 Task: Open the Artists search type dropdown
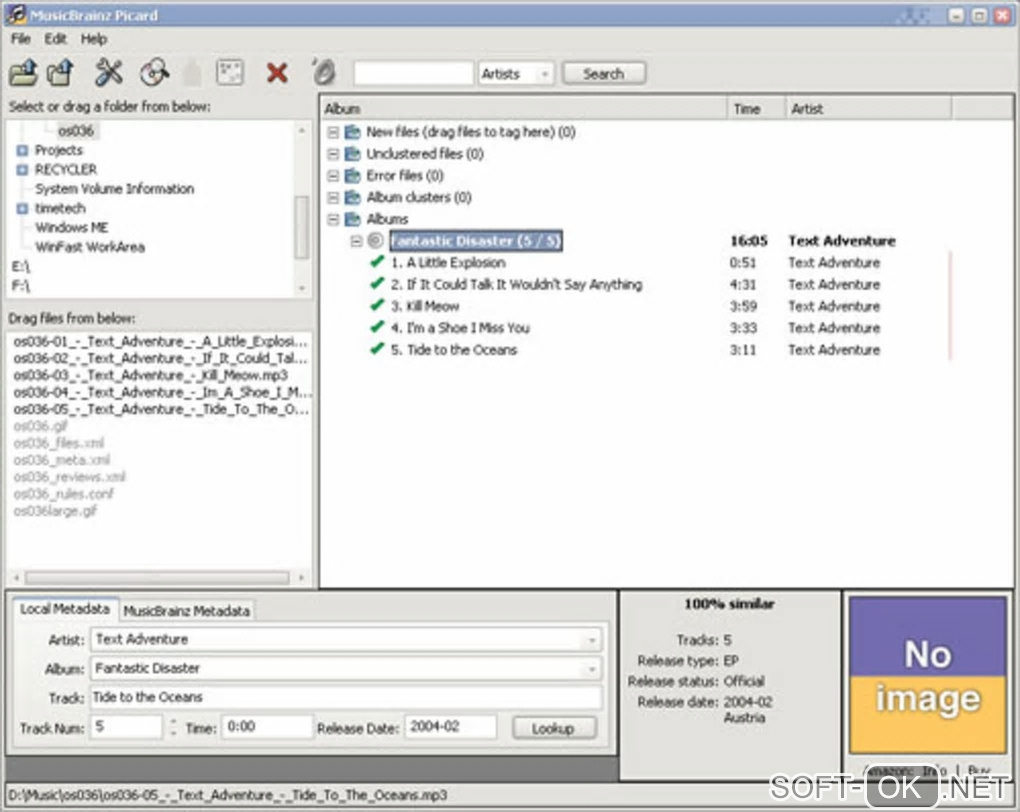coord(545,74)
